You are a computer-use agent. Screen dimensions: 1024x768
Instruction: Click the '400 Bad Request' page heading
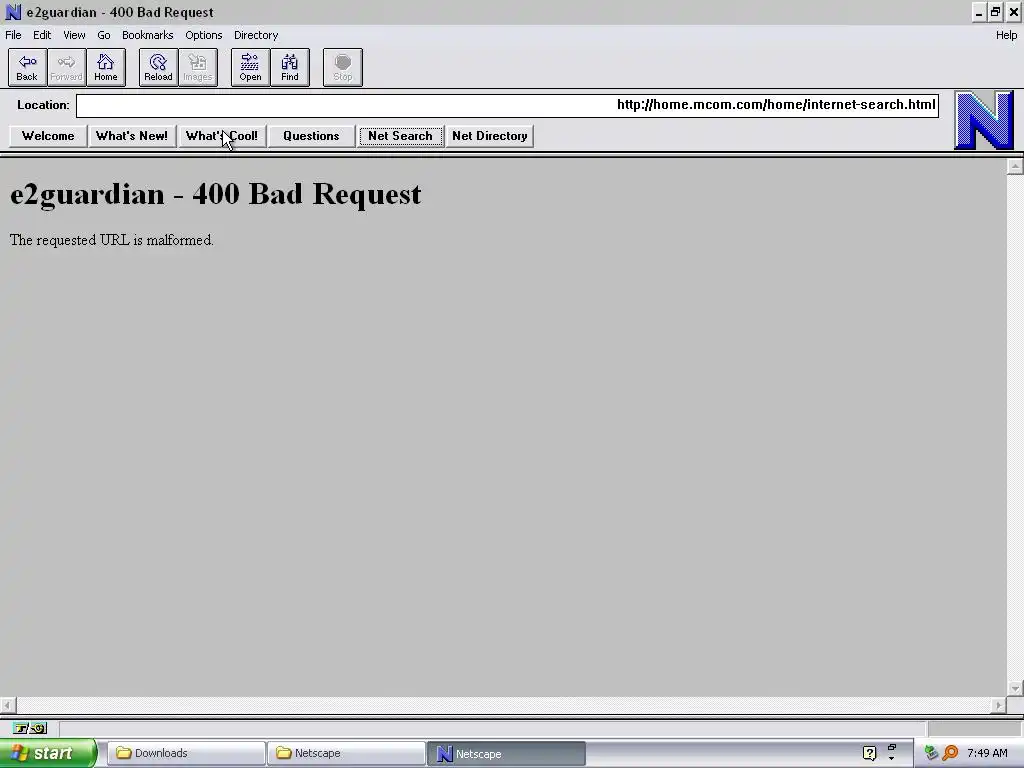216,194
